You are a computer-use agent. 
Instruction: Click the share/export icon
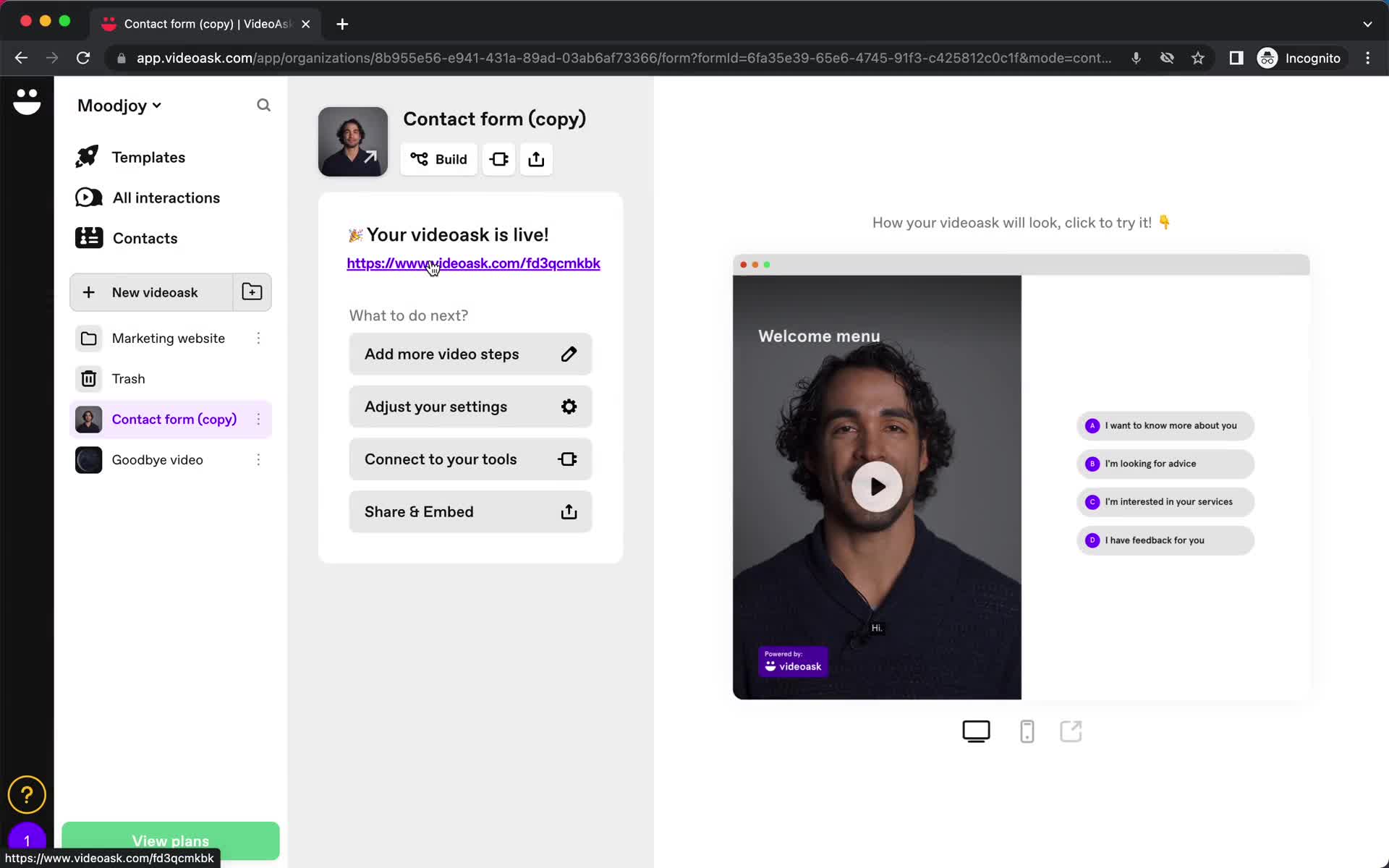coord(536,158)
